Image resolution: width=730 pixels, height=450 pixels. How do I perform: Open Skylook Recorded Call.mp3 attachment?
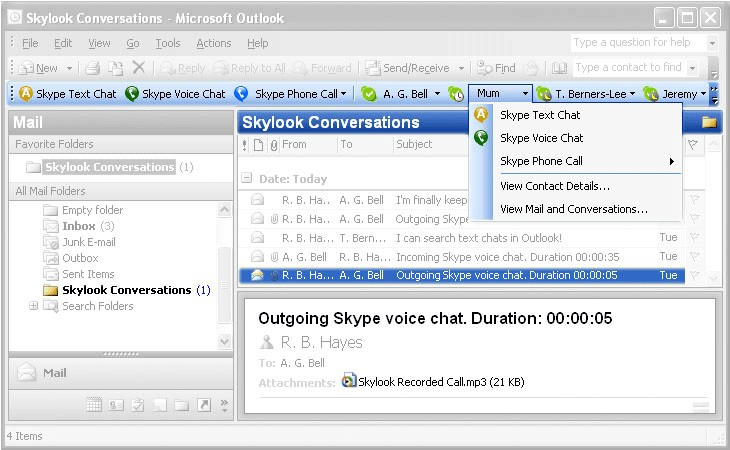(x=433, y=382)
